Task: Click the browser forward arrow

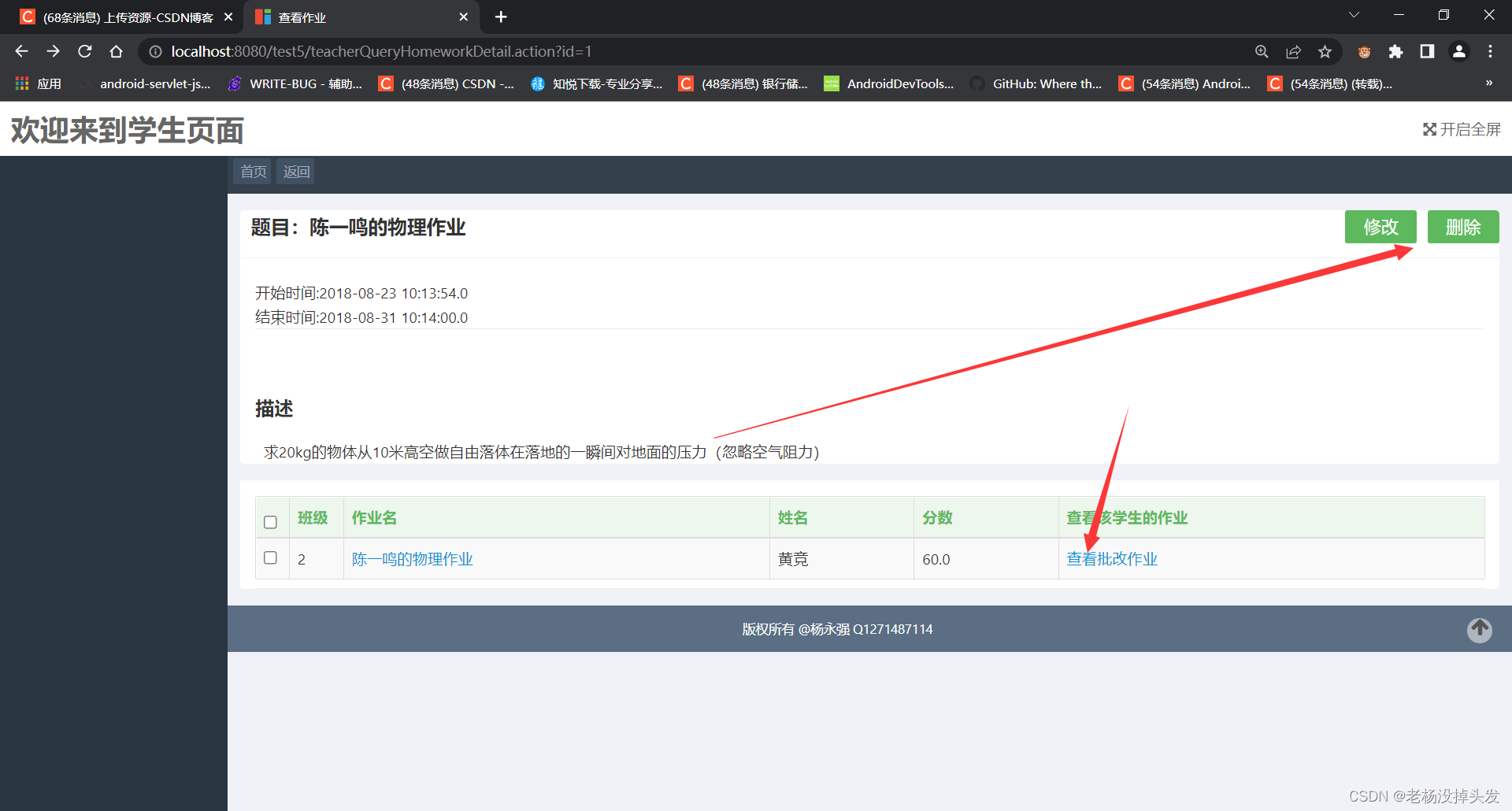Action: tap(53, 51)
